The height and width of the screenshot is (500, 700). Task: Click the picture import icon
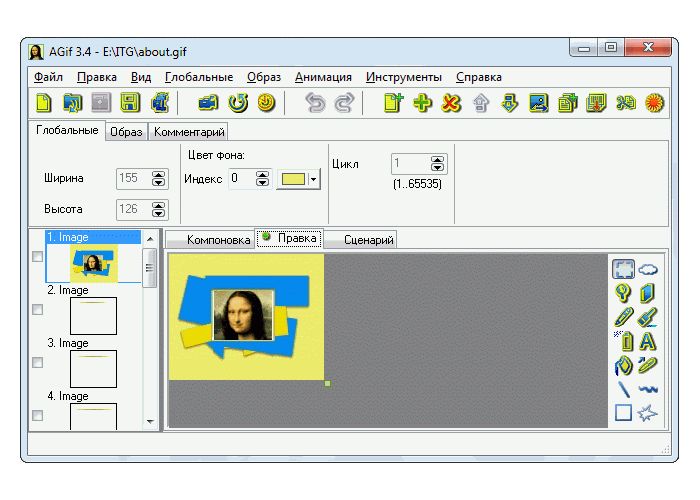point(538,103)
